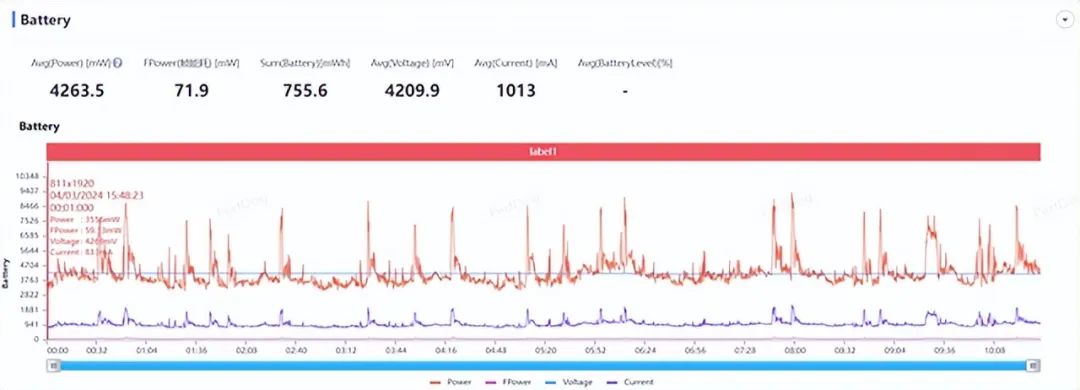
Task: Hide the Voltage series via legend
Action: [569, 382]
